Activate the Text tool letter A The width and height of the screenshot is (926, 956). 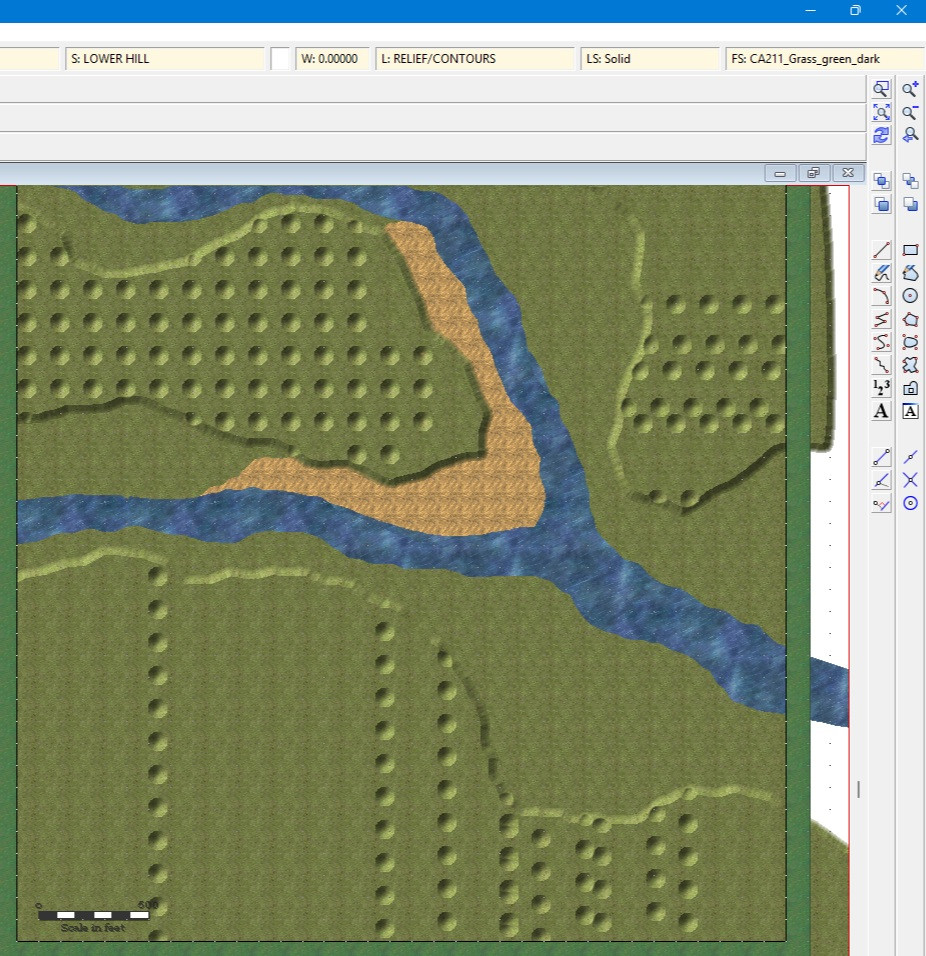pos(881,411)
